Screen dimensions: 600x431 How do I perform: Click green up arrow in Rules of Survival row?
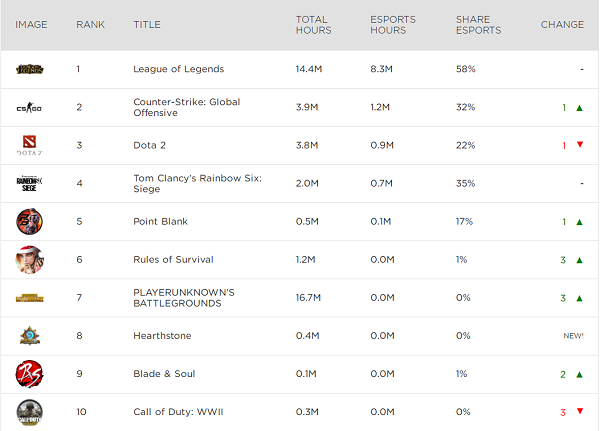click(x=579, y=260)
